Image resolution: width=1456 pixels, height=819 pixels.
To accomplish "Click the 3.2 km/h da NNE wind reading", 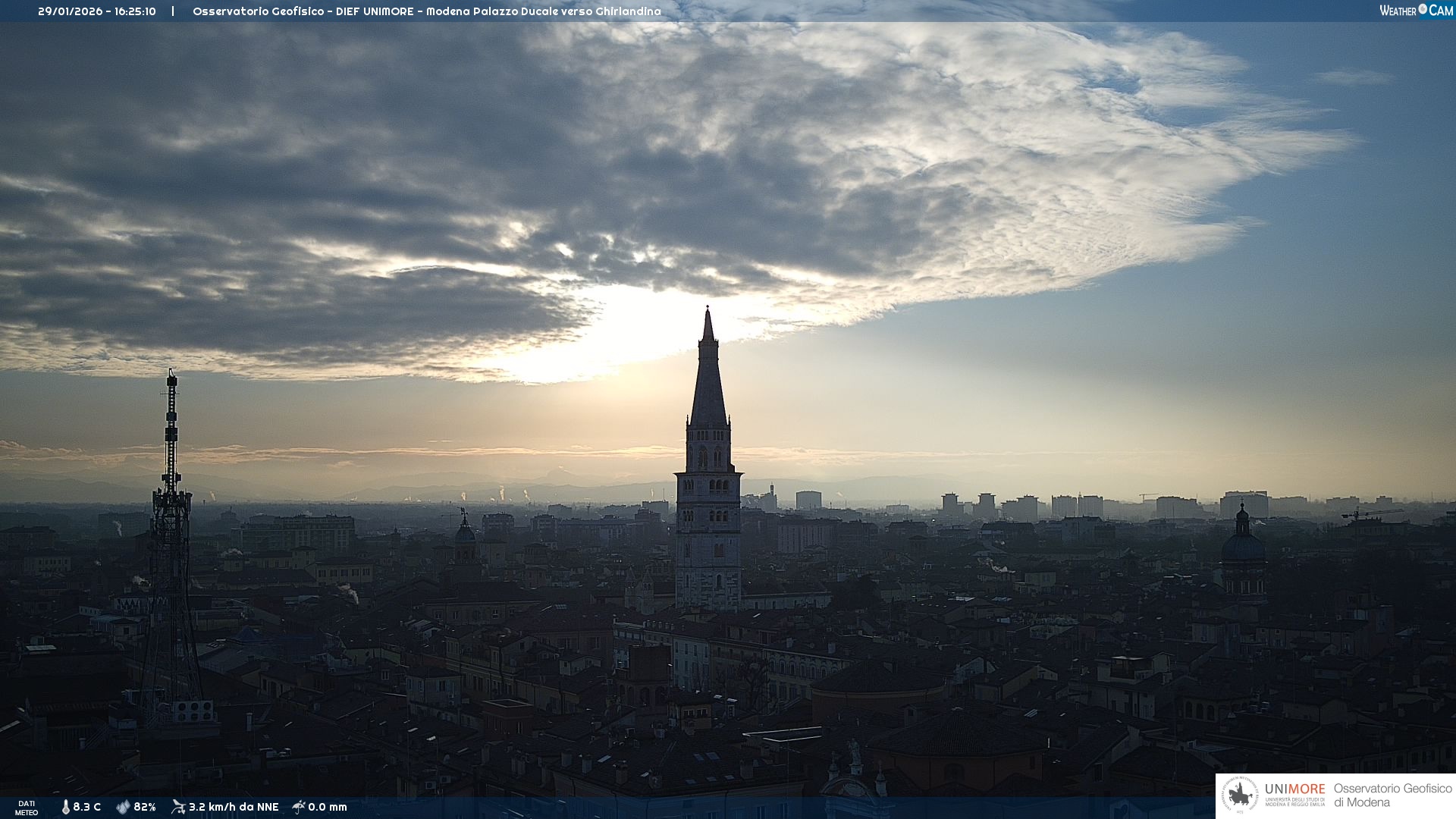I will pyautogui.click(x=234, y=807).
